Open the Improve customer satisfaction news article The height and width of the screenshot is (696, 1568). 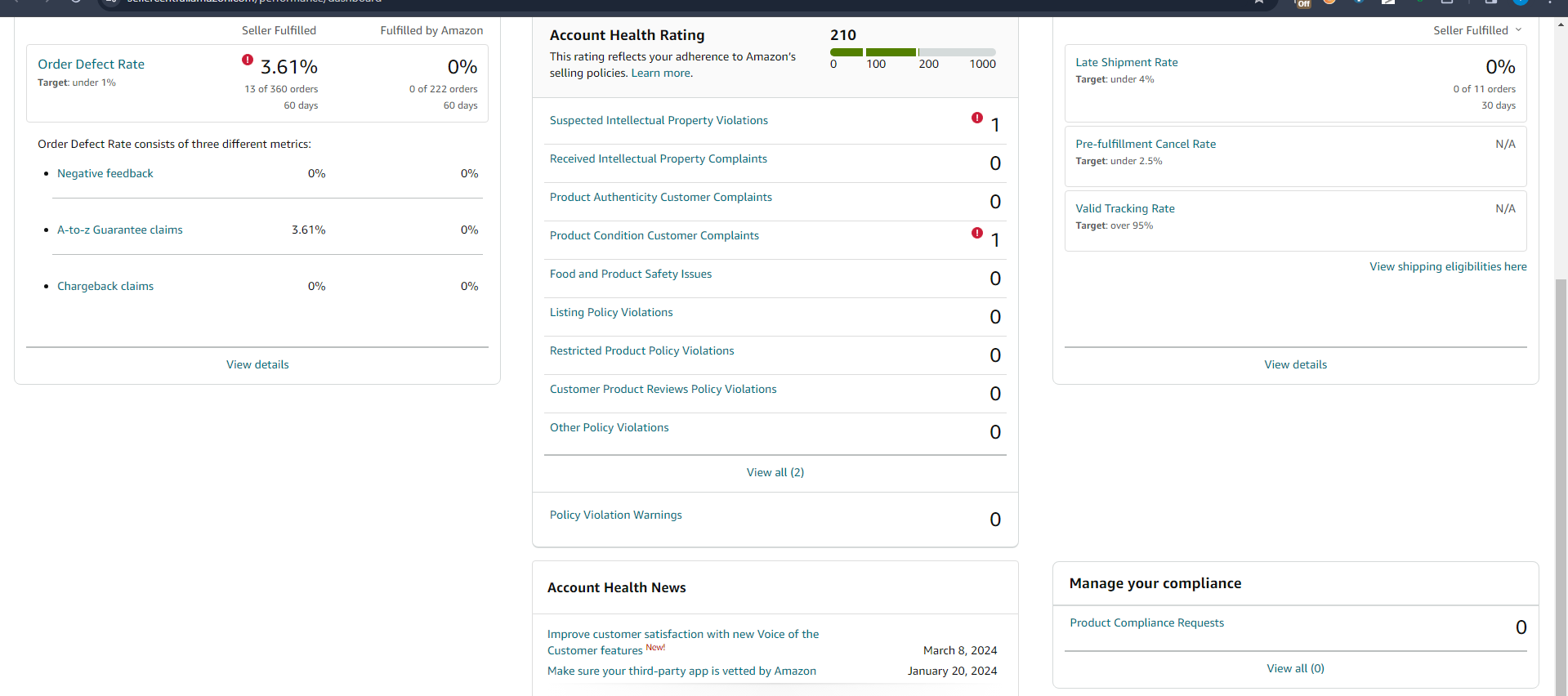click(683, 642)
